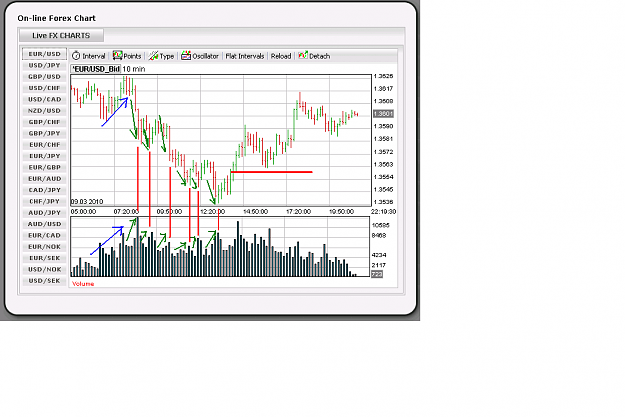Click Flat Intervals in the toolbar
The image size is (625, 417).
(x=245, y=56)
